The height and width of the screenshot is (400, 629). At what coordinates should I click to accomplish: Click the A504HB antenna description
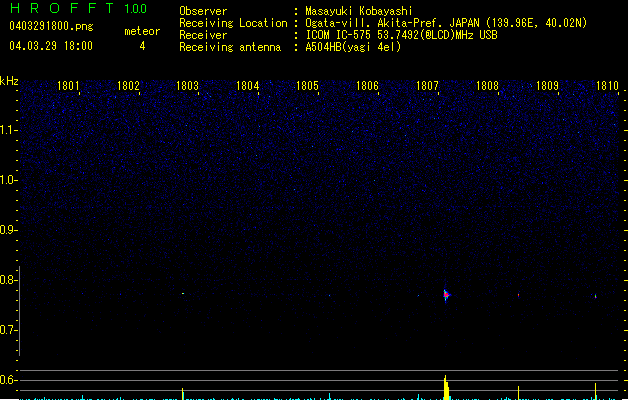pyautogui.click(x=353, y=46)
